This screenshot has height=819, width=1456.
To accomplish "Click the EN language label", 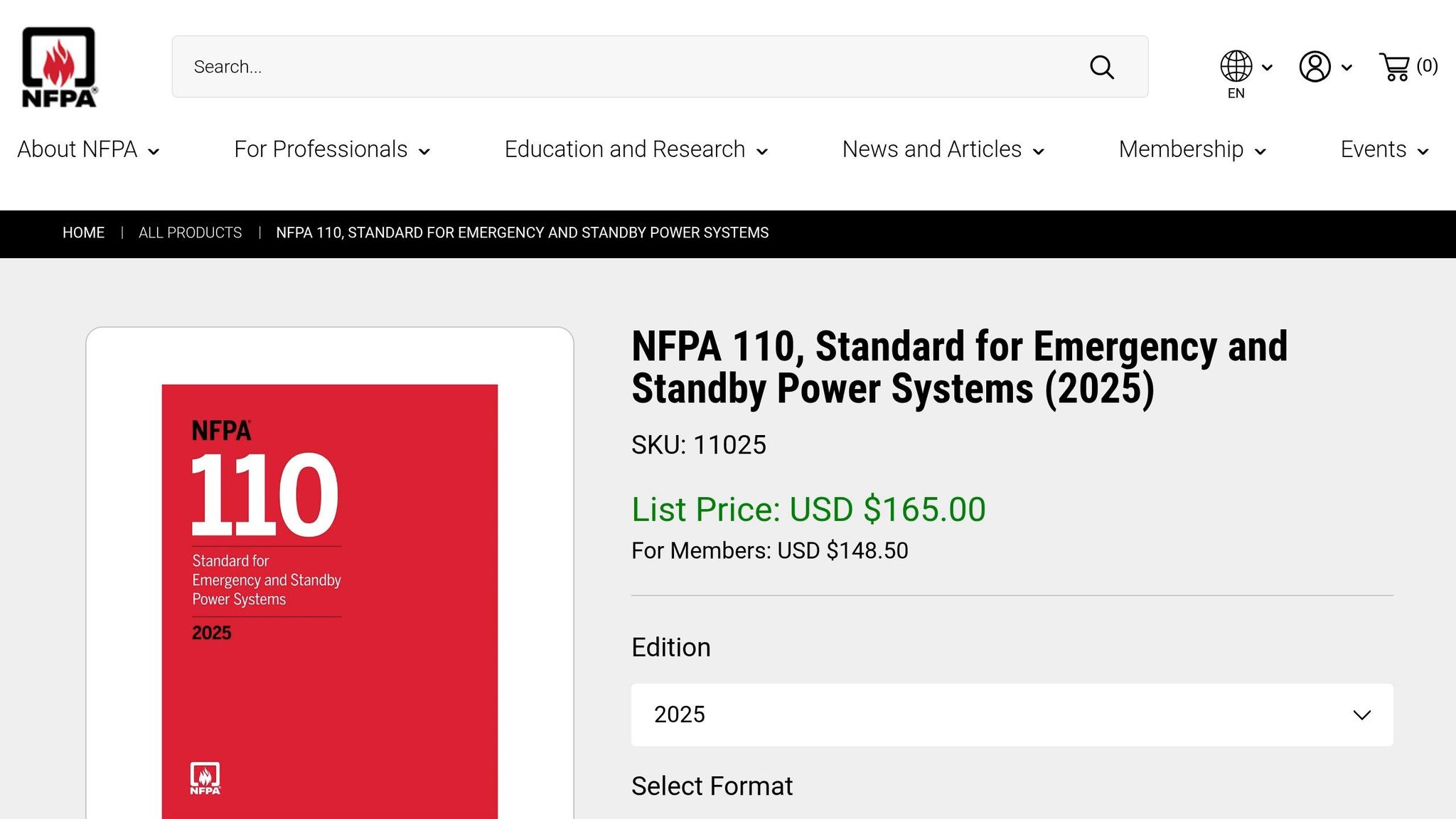I will click(x=1236, y=93).
